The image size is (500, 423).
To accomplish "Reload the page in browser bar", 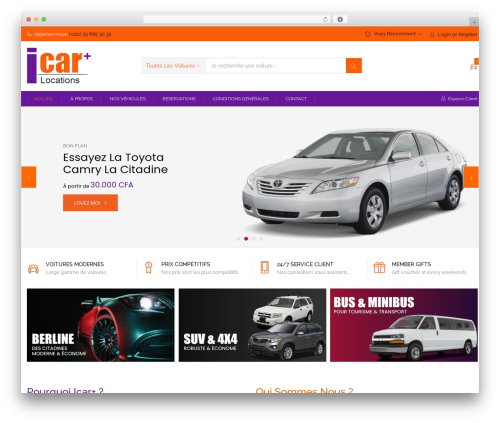I will click(325, 19).
